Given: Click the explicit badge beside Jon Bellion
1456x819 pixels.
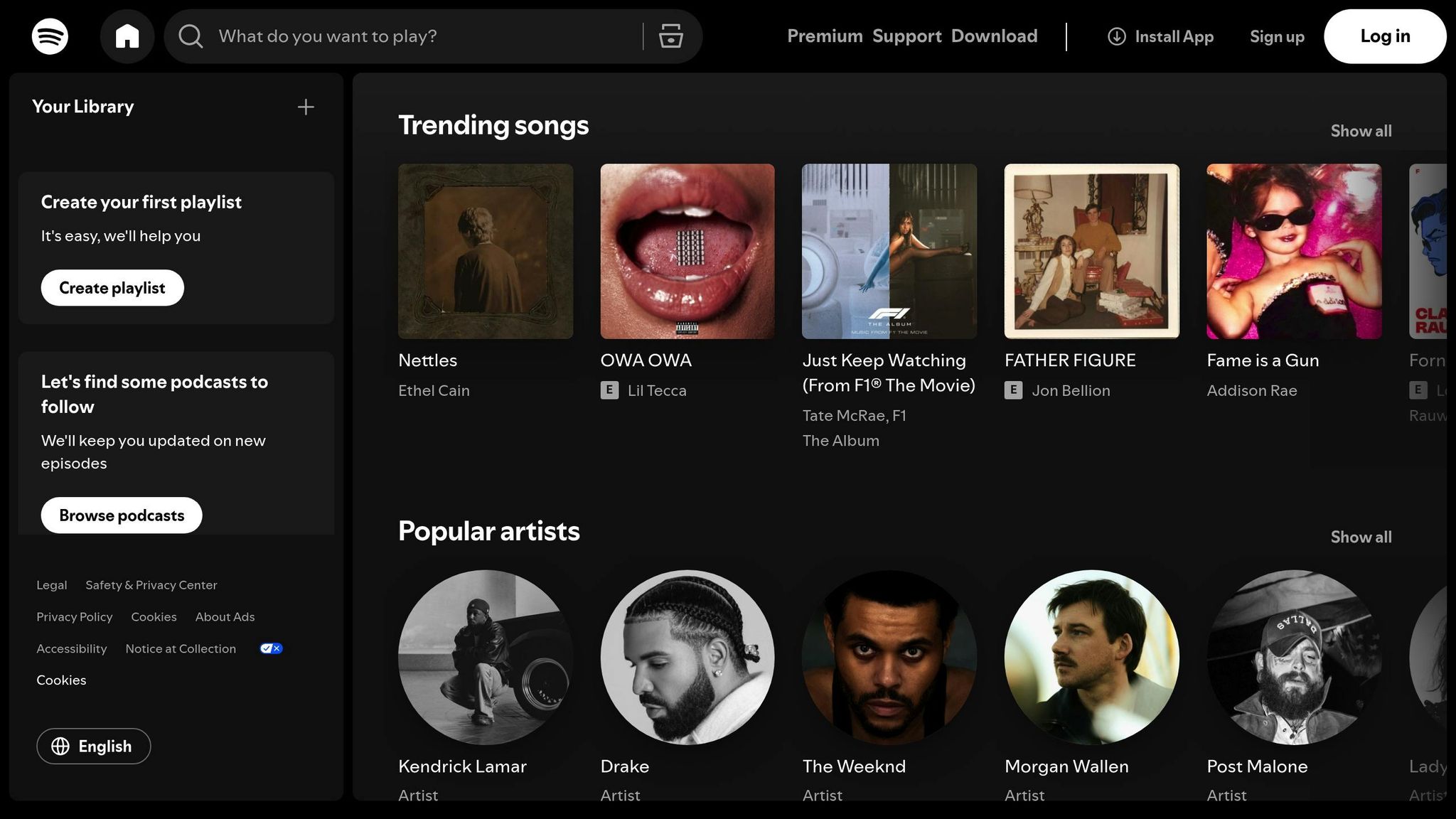Looking at the screenshot, I should tap(1013, 390).
